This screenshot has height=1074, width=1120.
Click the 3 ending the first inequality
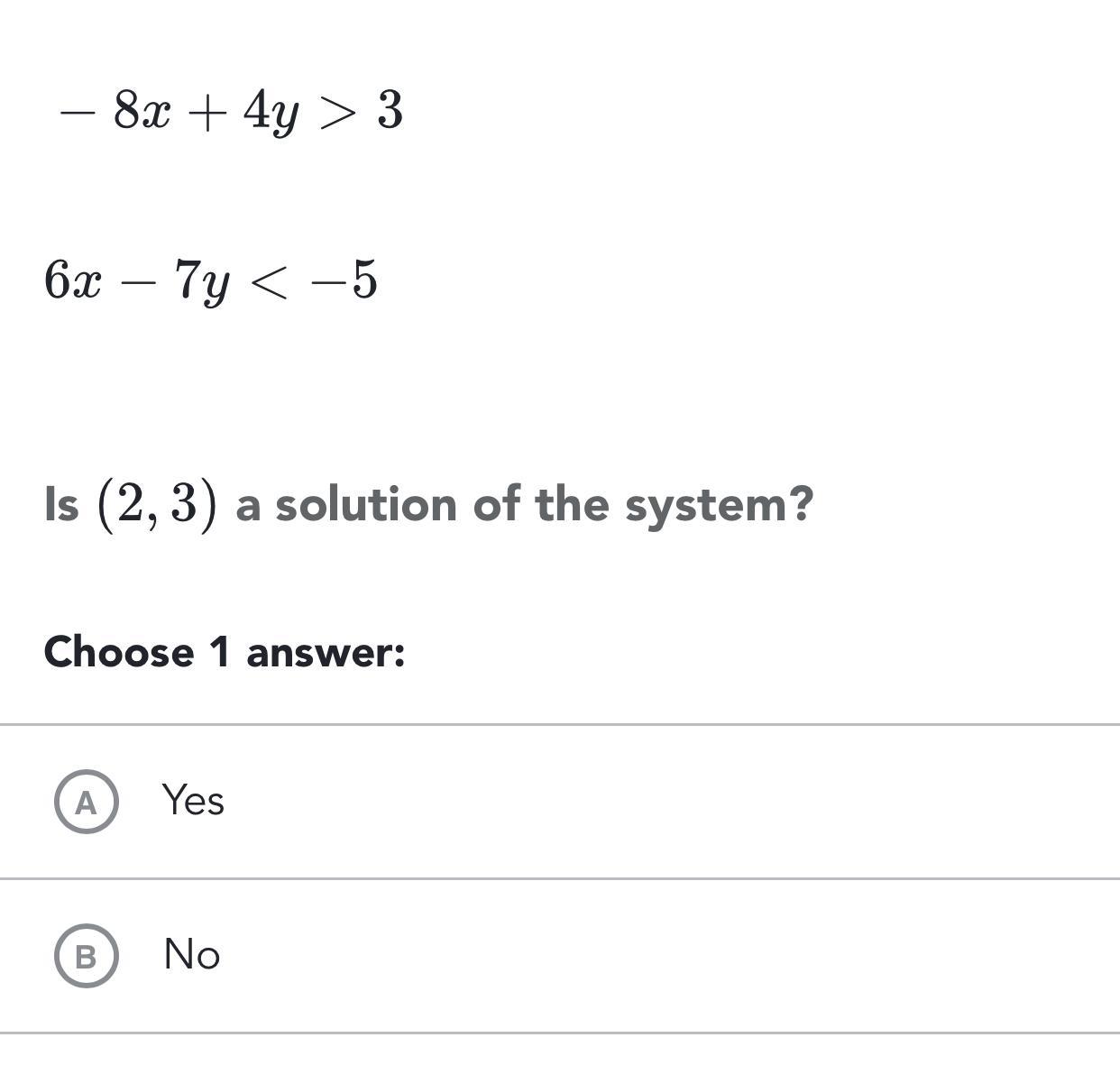[x=390, y=111]
